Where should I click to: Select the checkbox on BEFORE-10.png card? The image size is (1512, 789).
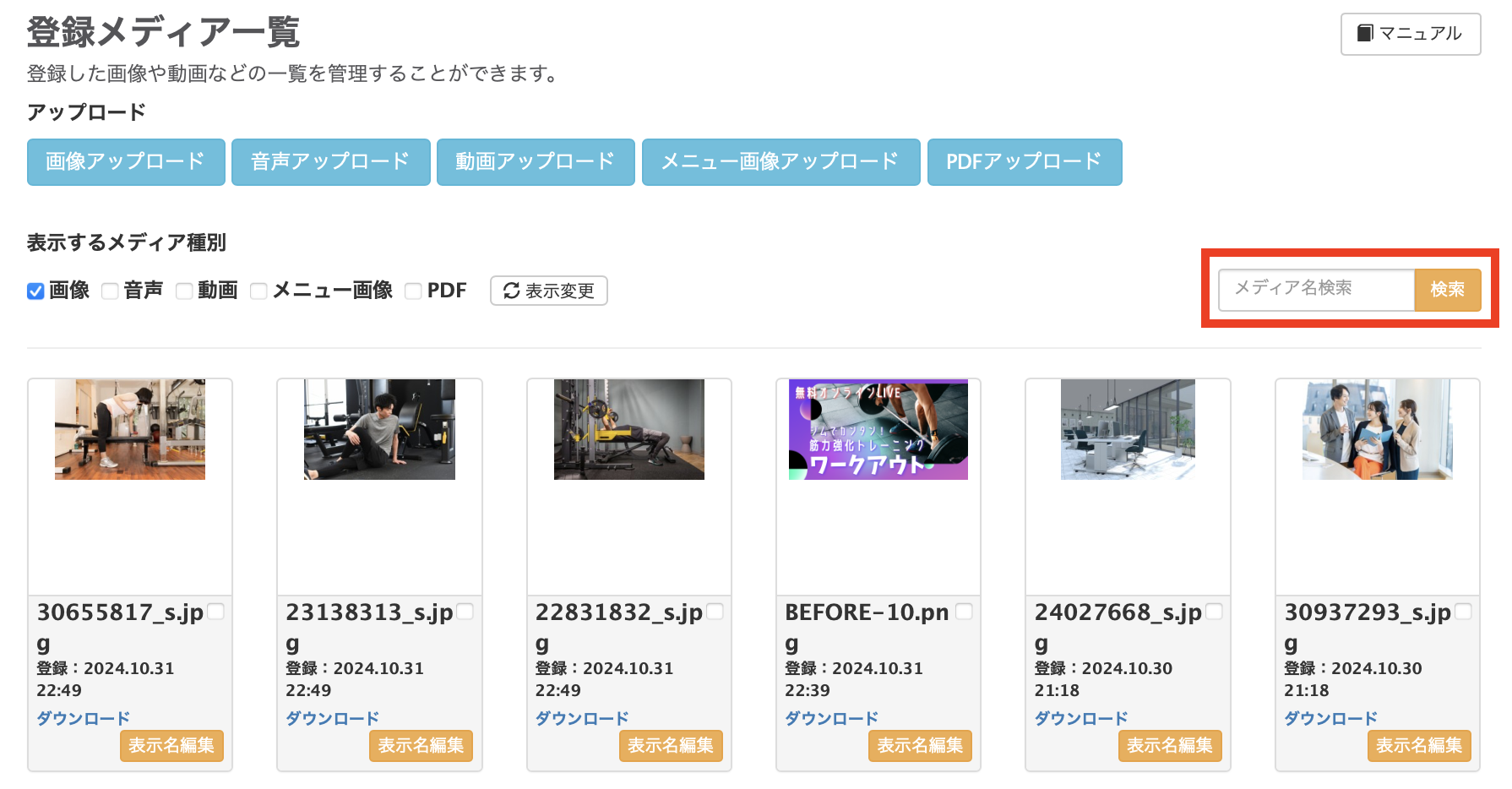966,611
